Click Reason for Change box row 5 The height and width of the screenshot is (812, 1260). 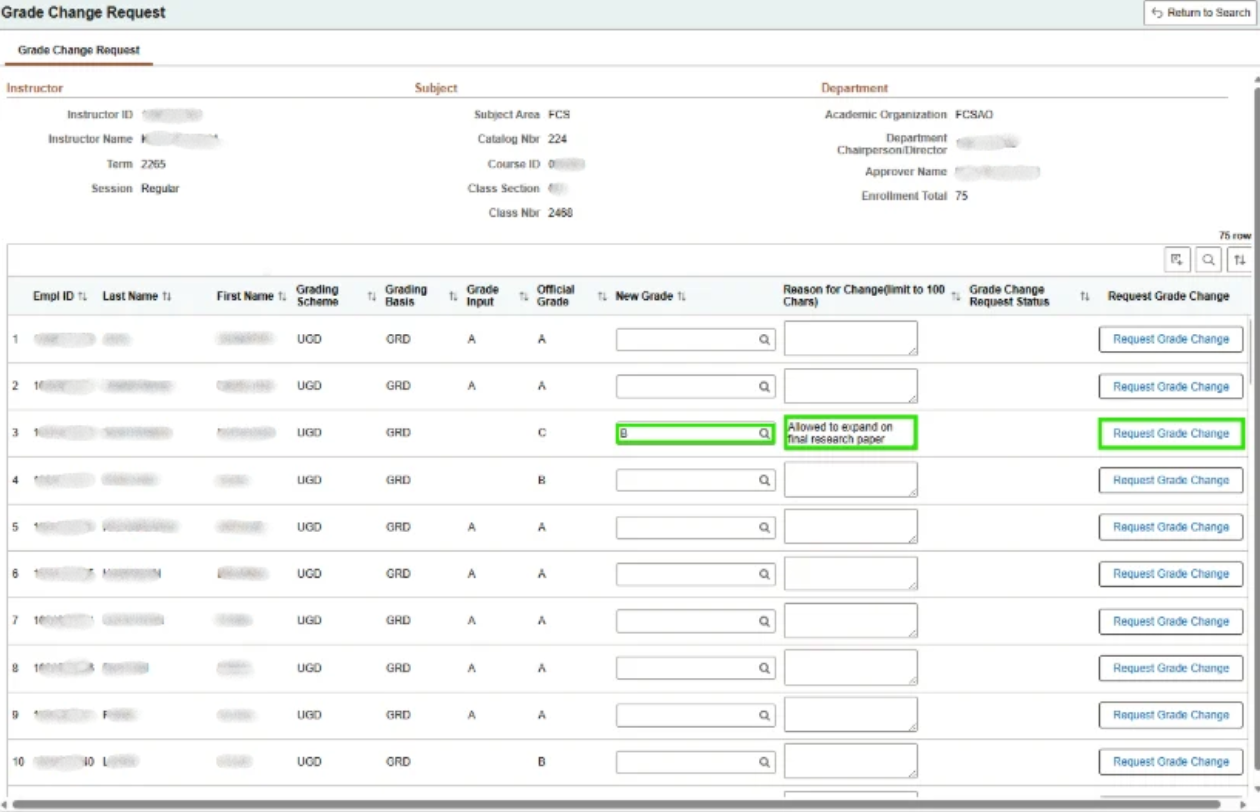coord(851,527)
